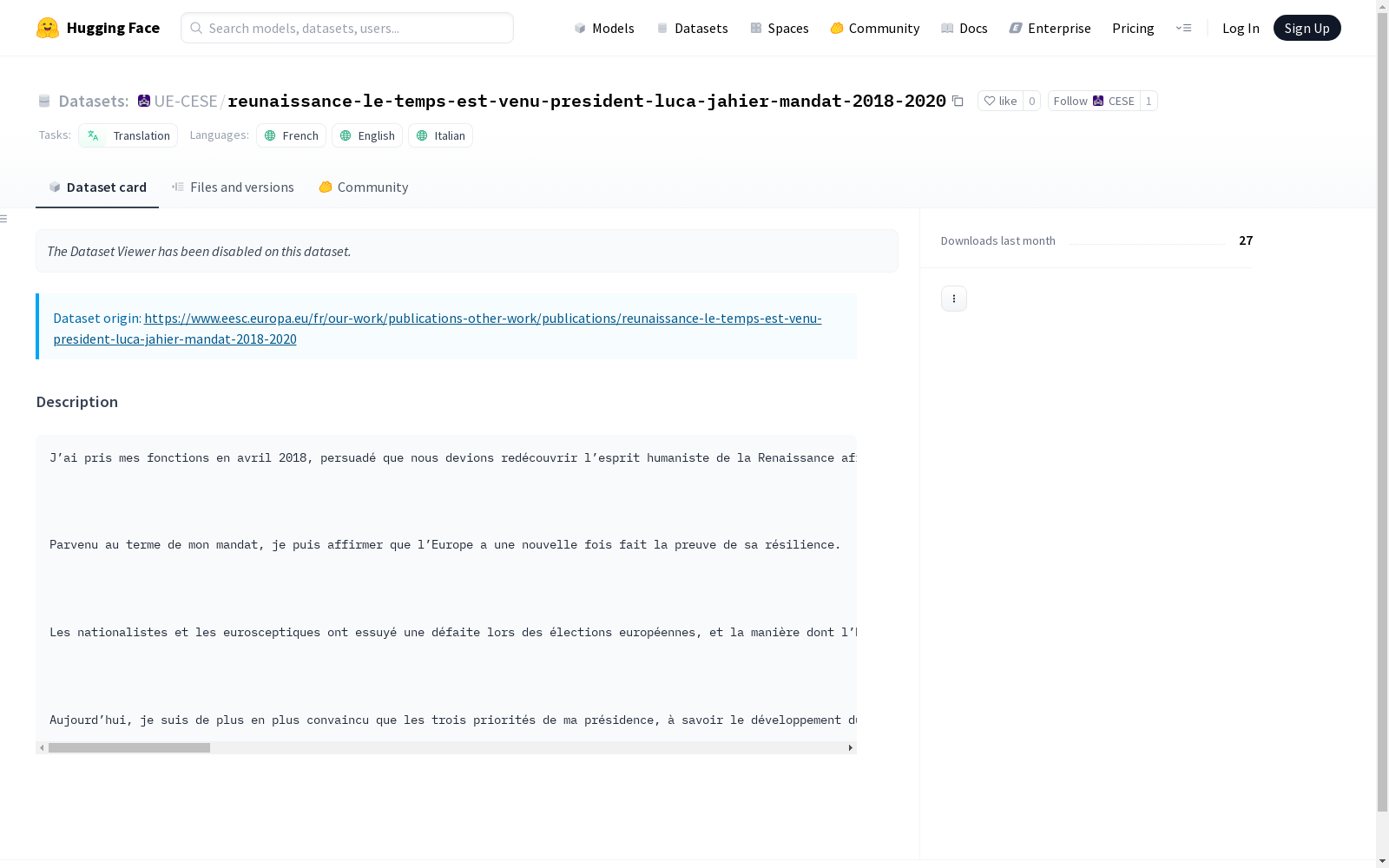Click Log In
The height and width of the screenshot is (868, 1389).
point(1241,28)
